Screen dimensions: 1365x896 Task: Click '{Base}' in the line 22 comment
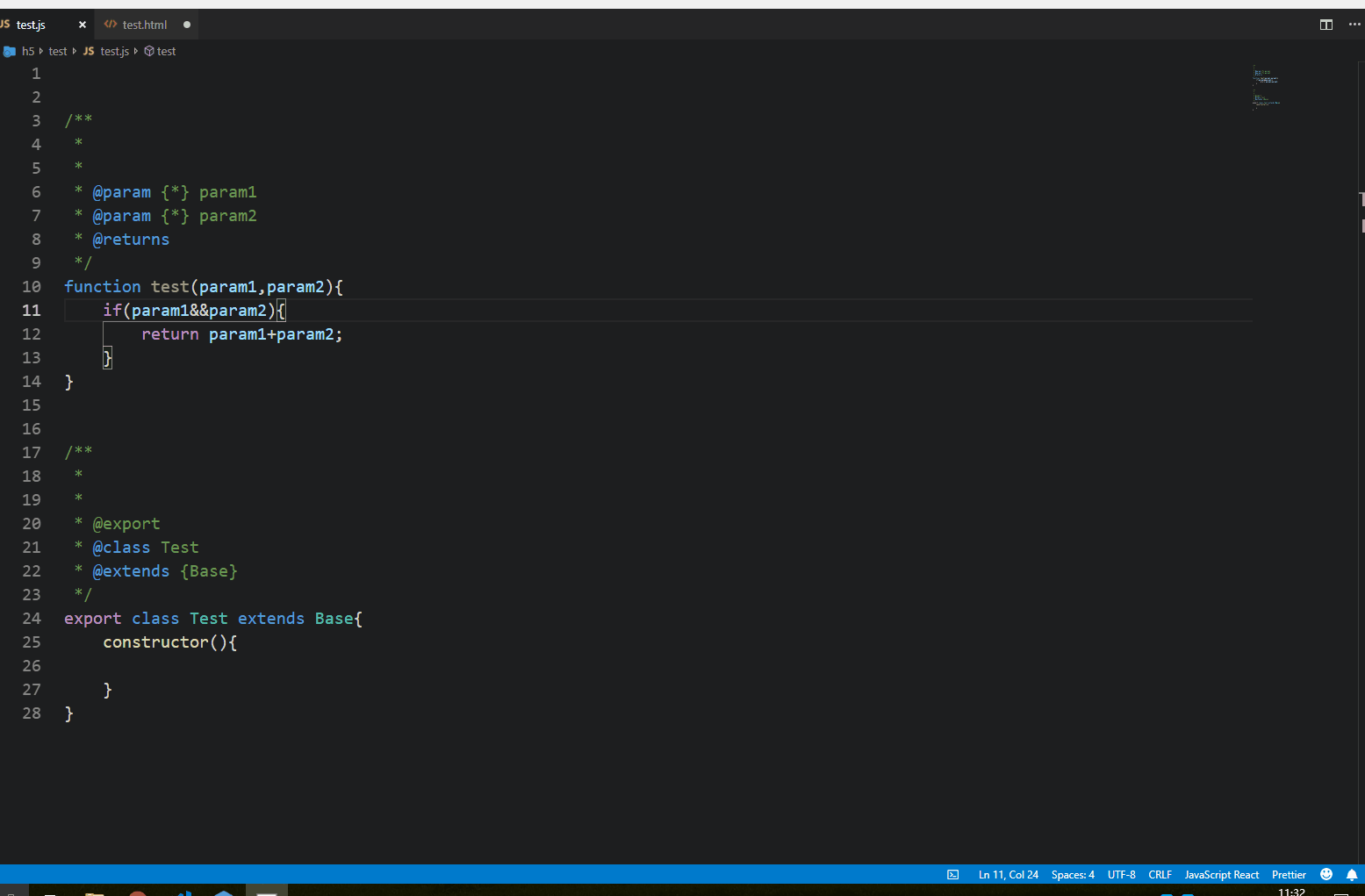(x=209, y=571)
